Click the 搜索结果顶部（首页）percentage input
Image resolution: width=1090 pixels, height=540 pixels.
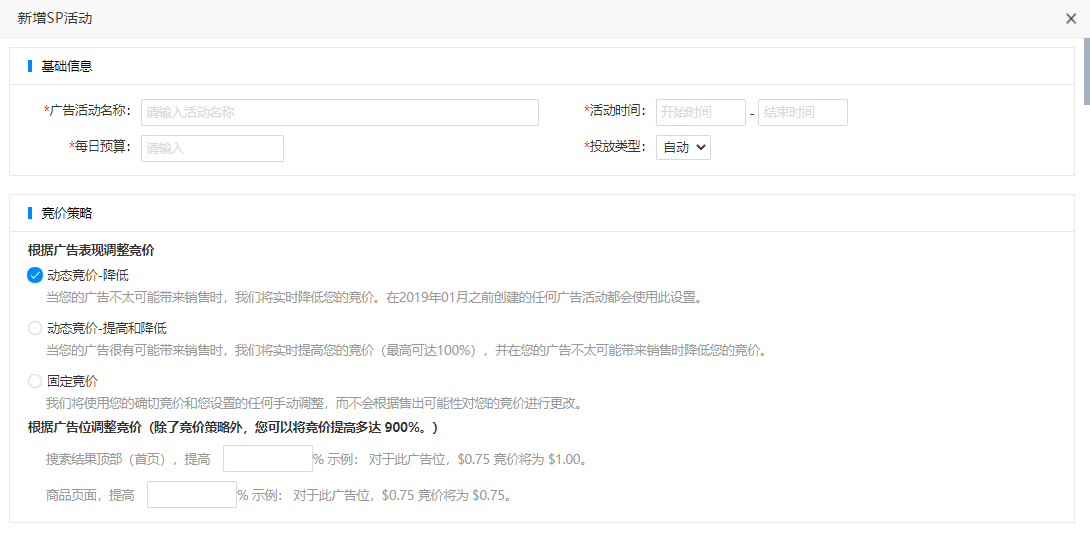268,459
